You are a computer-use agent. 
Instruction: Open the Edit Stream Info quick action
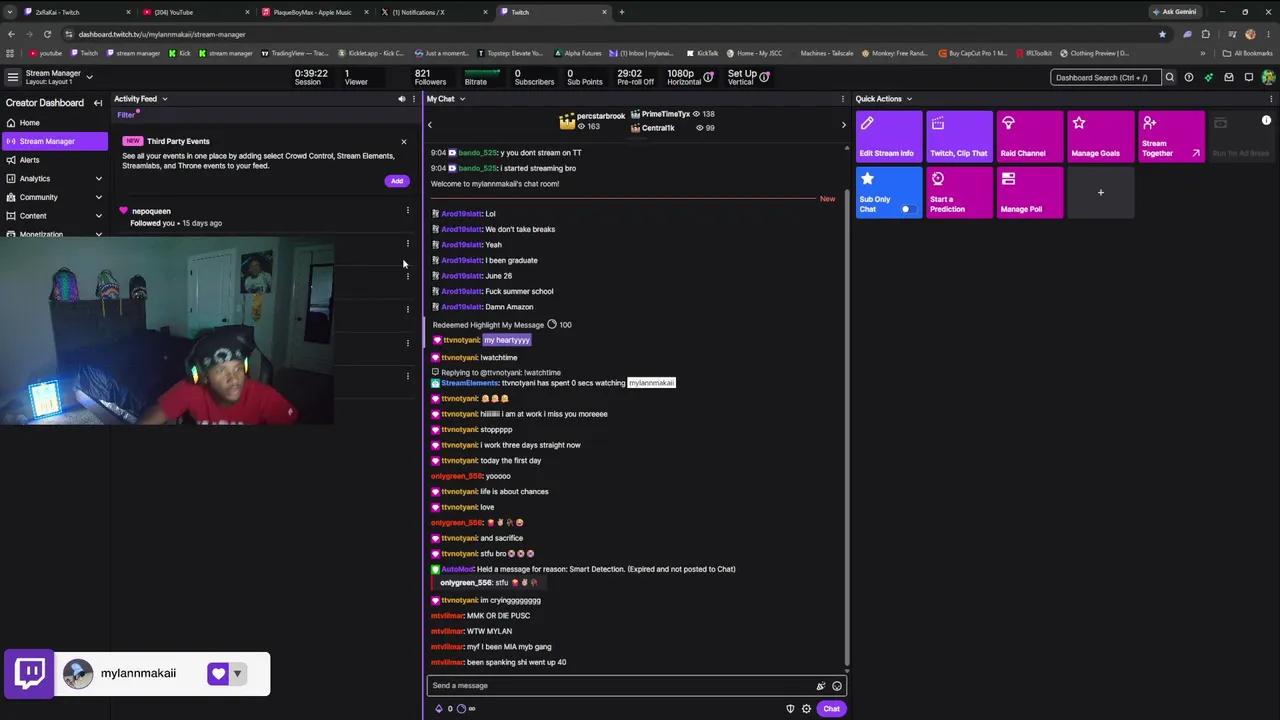click(889, 136)
